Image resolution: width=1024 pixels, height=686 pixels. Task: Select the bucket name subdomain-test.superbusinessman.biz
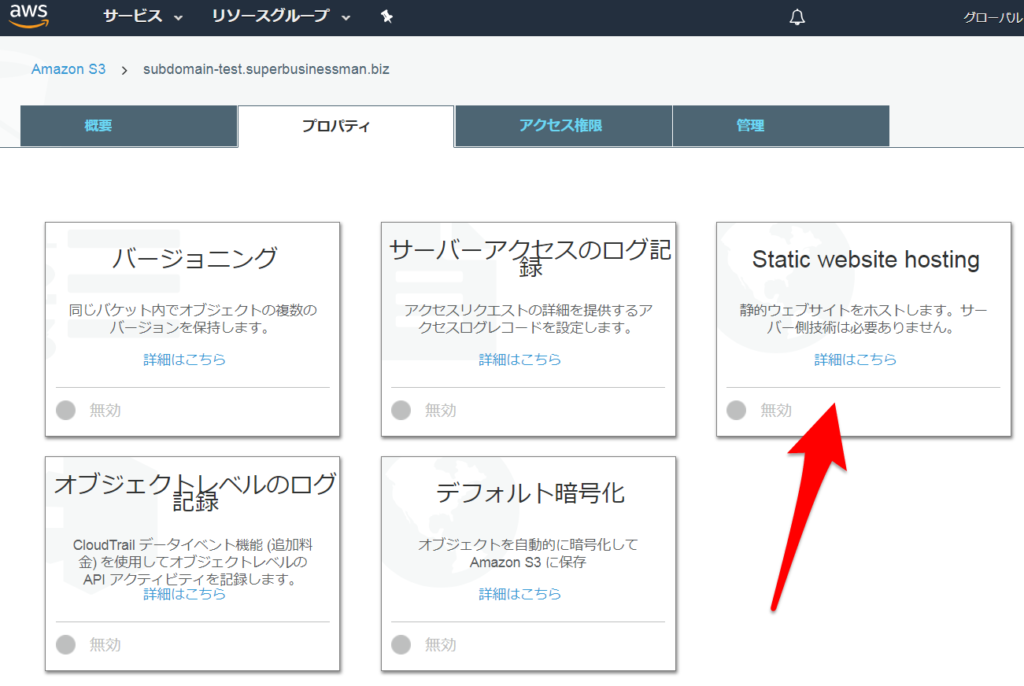coord(266,69)
